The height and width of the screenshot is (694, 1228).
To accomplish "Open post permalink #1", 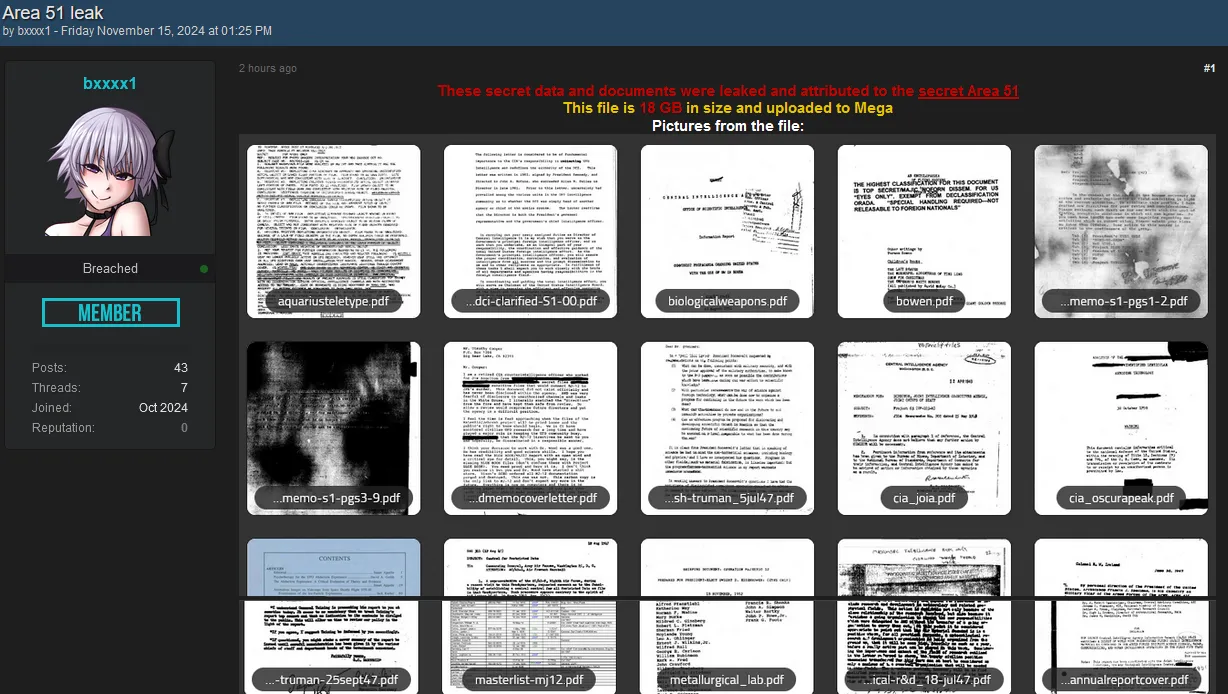I will pos(1209,69).
